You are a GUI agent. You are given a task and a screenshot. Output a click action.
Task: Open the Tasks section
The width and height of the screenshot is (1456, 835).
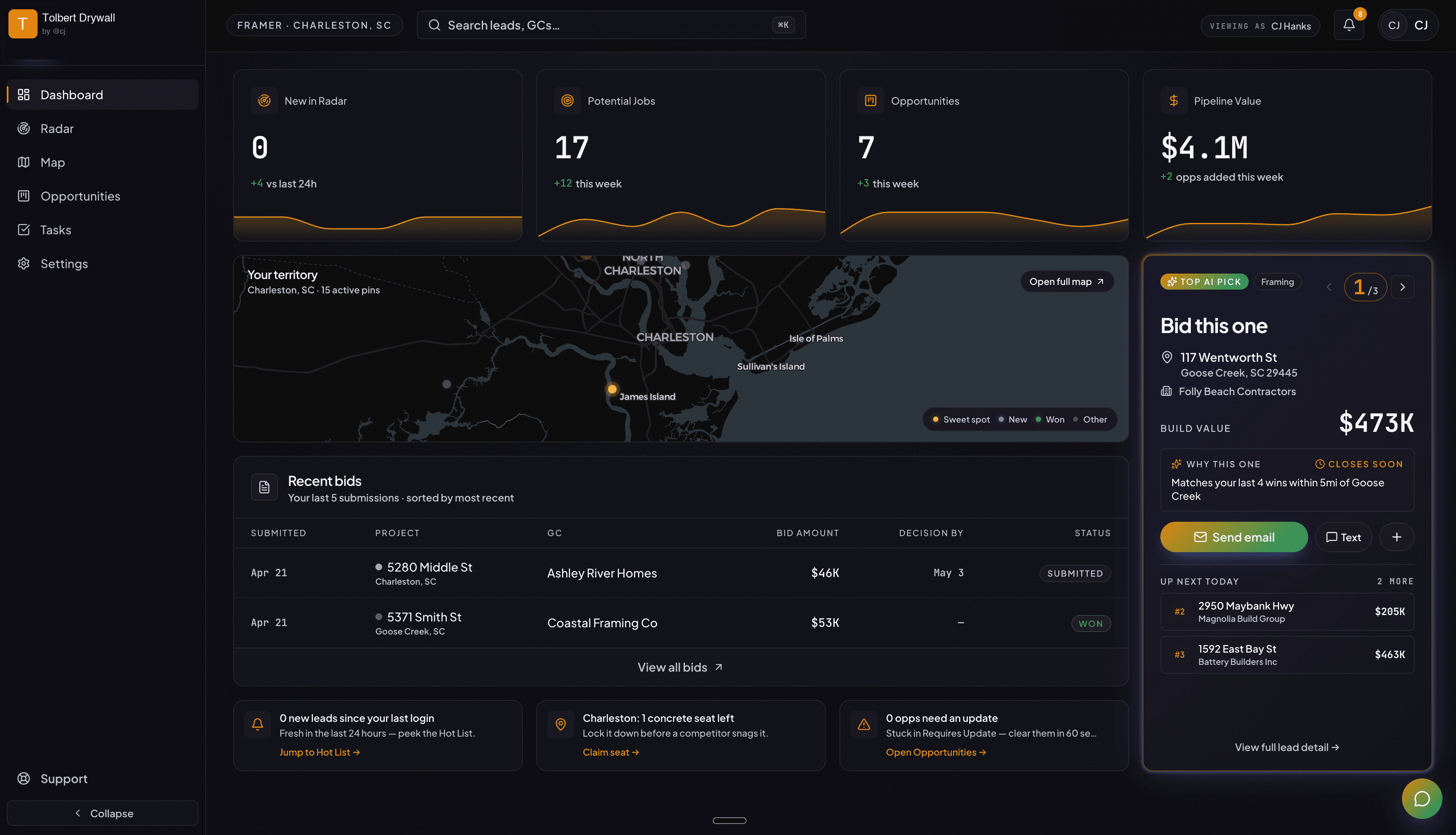pos(55,229)
